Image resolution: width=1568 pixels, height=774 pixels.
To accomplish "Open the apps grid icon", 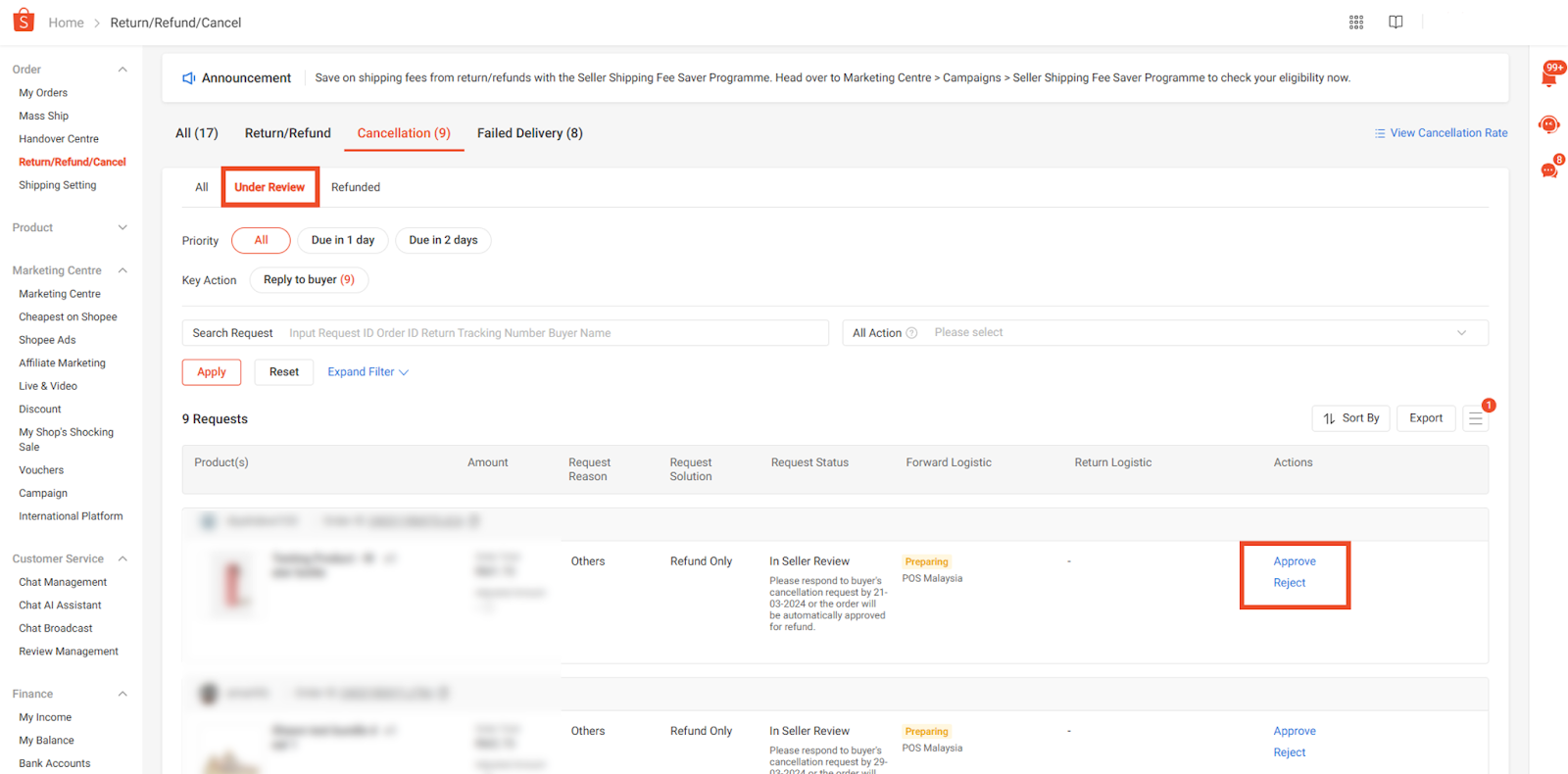I will [x=1356, y=23].
